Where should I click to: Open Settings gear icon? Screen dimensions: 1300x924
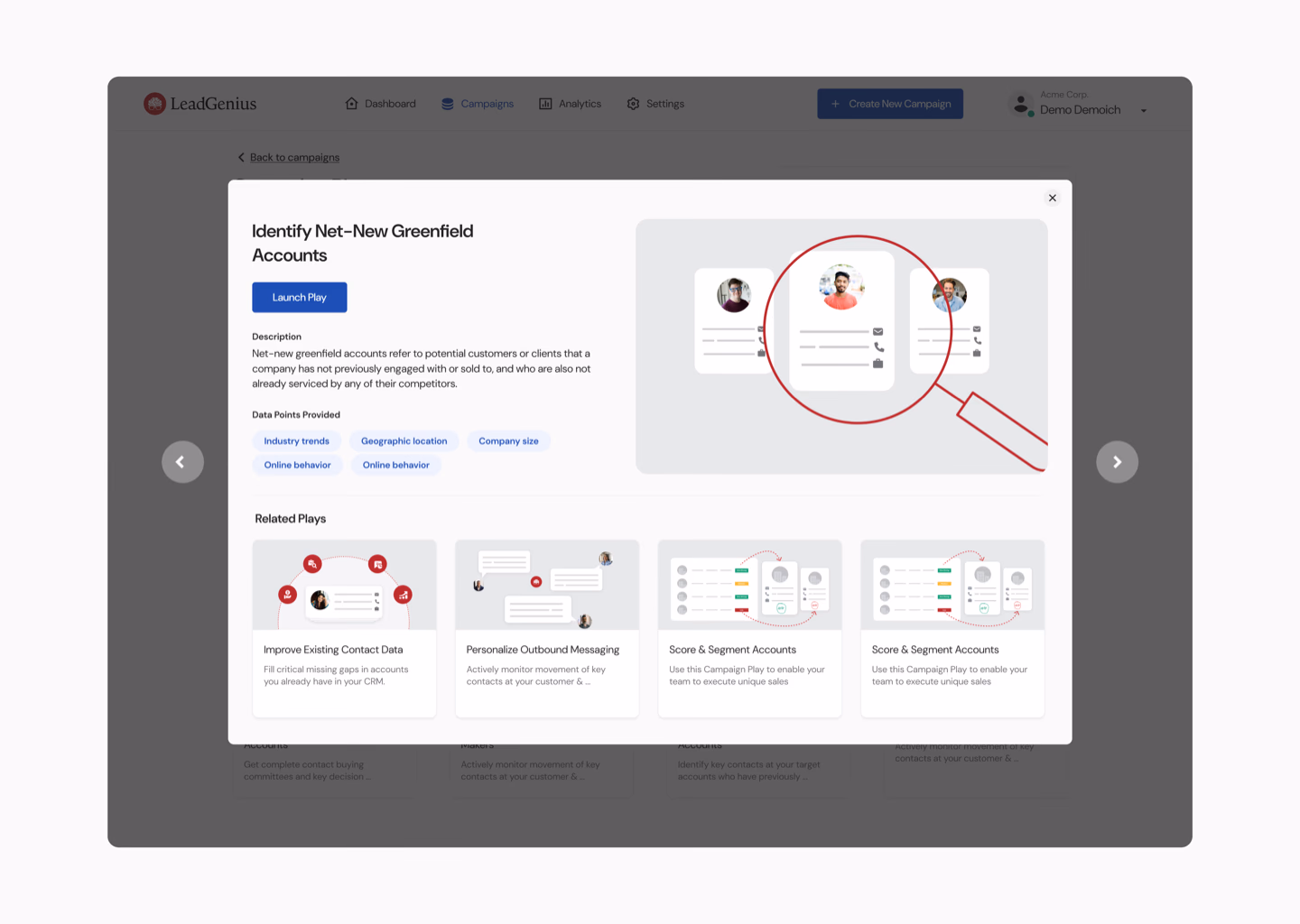point(633,104)
